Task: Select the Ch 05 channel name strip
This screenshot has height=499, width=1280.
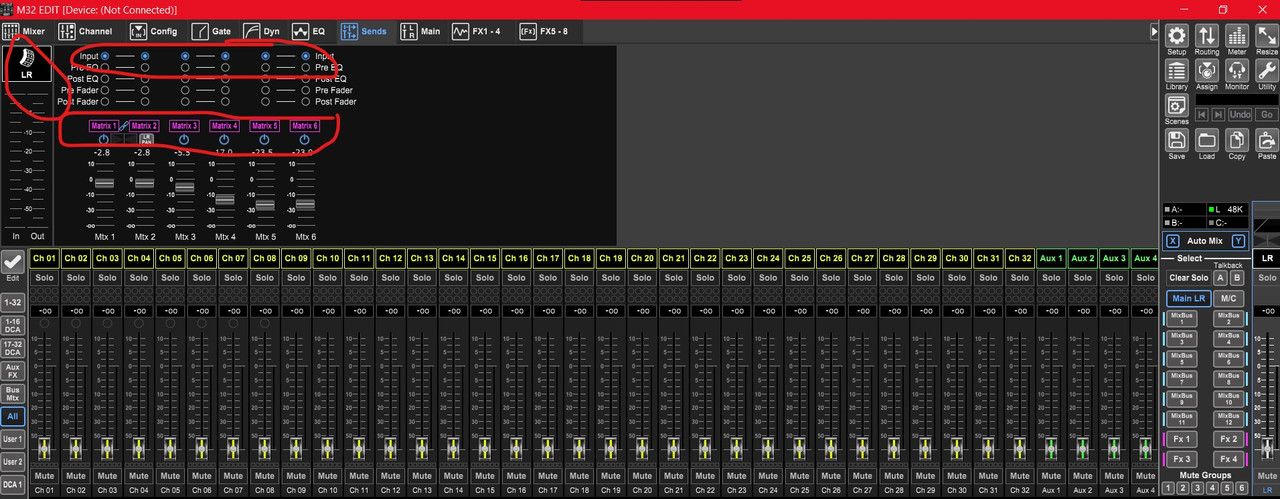Action: [x=170, y=258]
